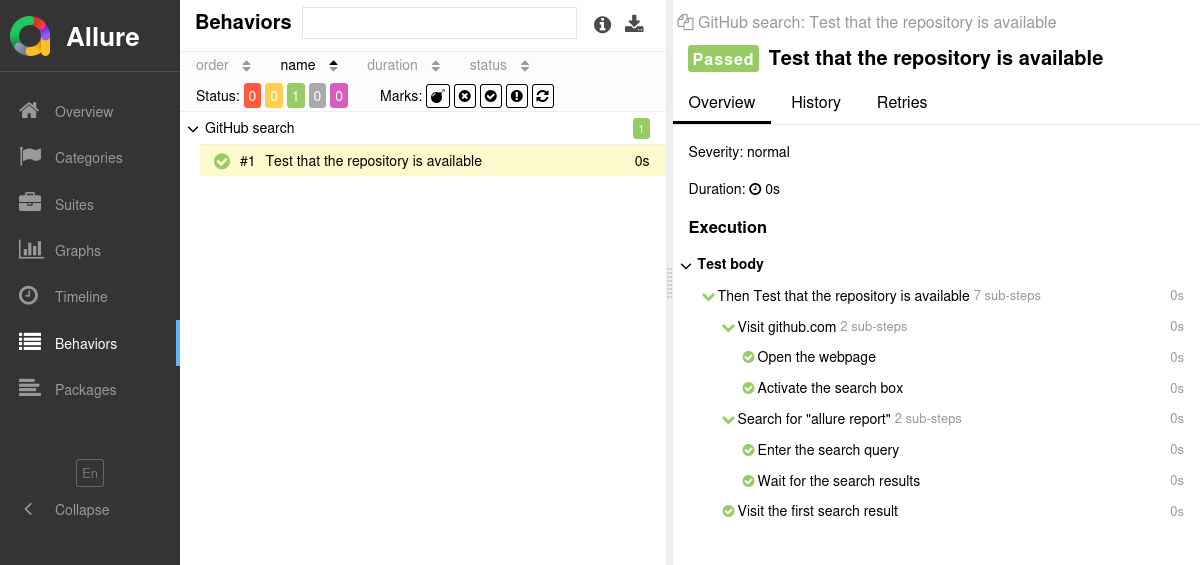Image resolution: width=1200 pixels, height=565 pixels.
Task: Toggle the retries refresh mark filter
Action: click(x=543, y=96)
